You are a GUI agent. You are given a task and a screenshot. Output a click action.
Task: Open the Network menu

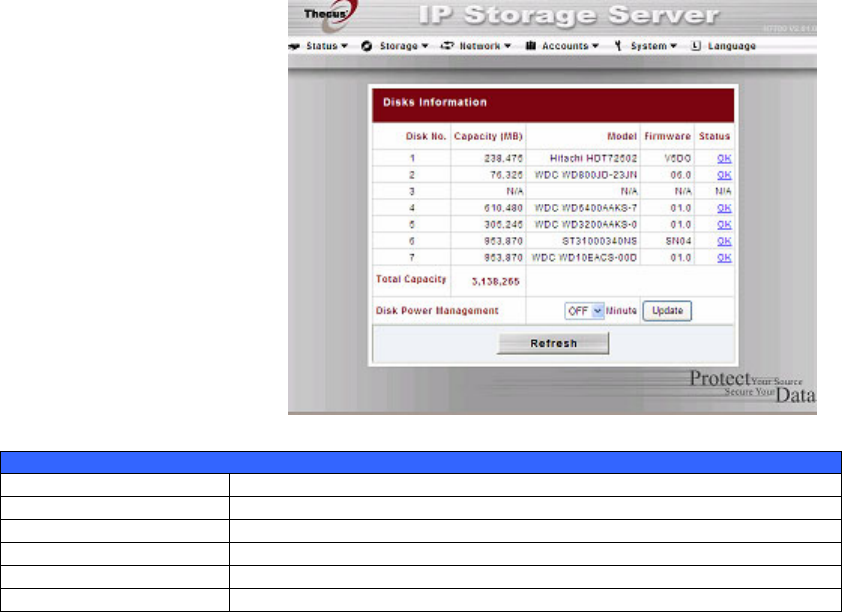pyautogui.click(x=485, y=46)
